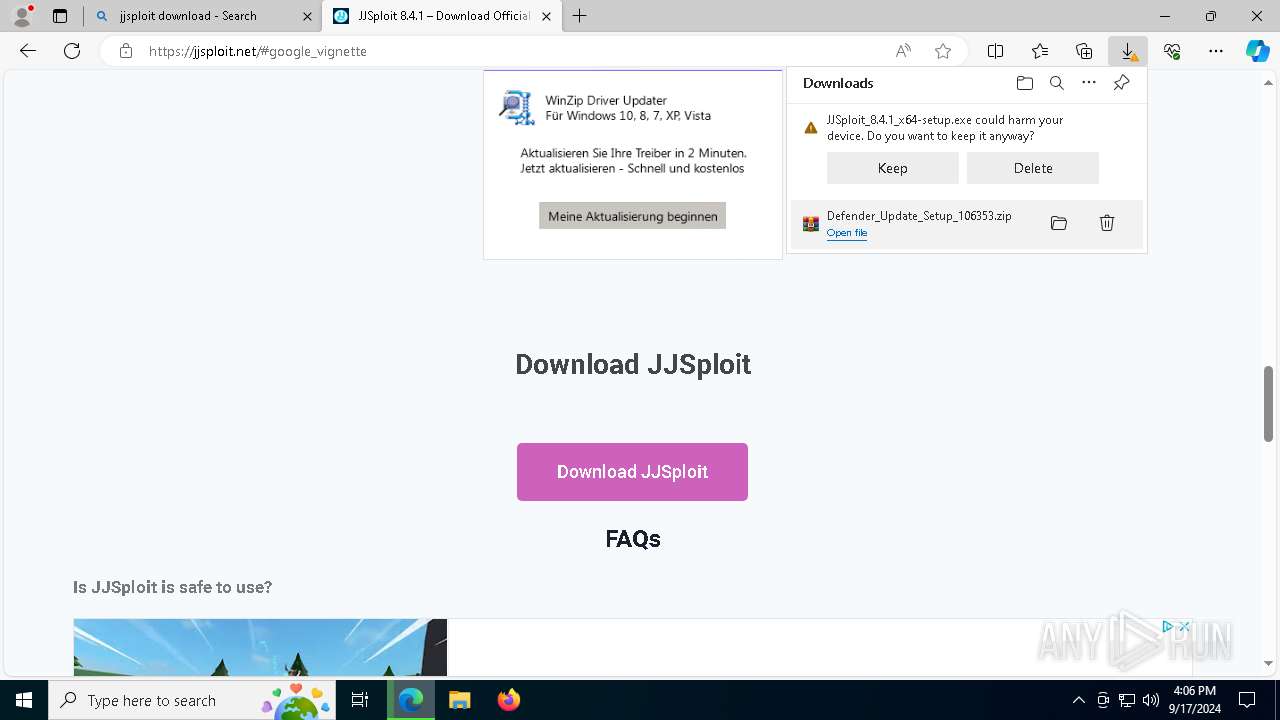1280x720 pixels.
Task: View site info lock icon
Action: click(x=125, y=51)
